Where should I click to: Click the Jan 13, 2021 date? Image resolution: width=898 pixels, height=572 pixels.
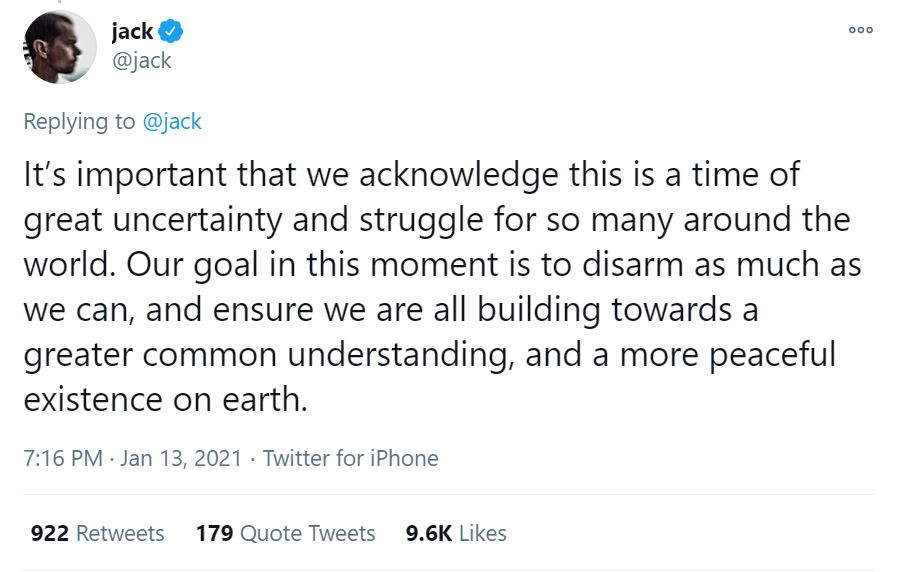(x=181, y=458)
